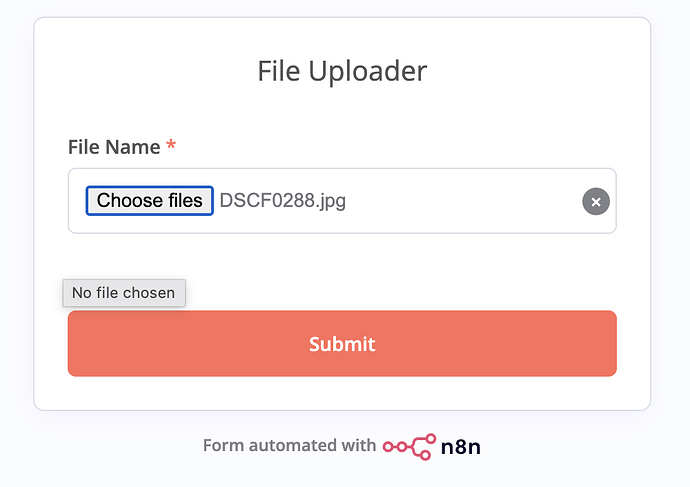The width and height of the screenshot is (690, 487).
Task: Click the "No file chosen" tooltip
Action: pyautogui.click(x=124, y=293)
